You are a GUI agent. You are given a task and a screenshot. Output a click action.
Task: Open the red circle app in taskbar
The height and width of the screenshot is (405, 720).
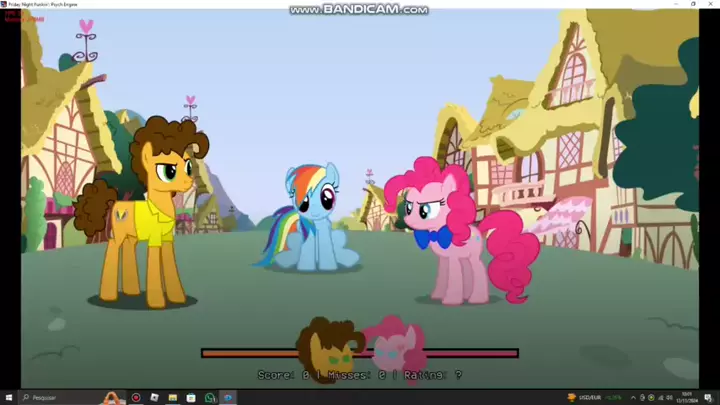136,397
